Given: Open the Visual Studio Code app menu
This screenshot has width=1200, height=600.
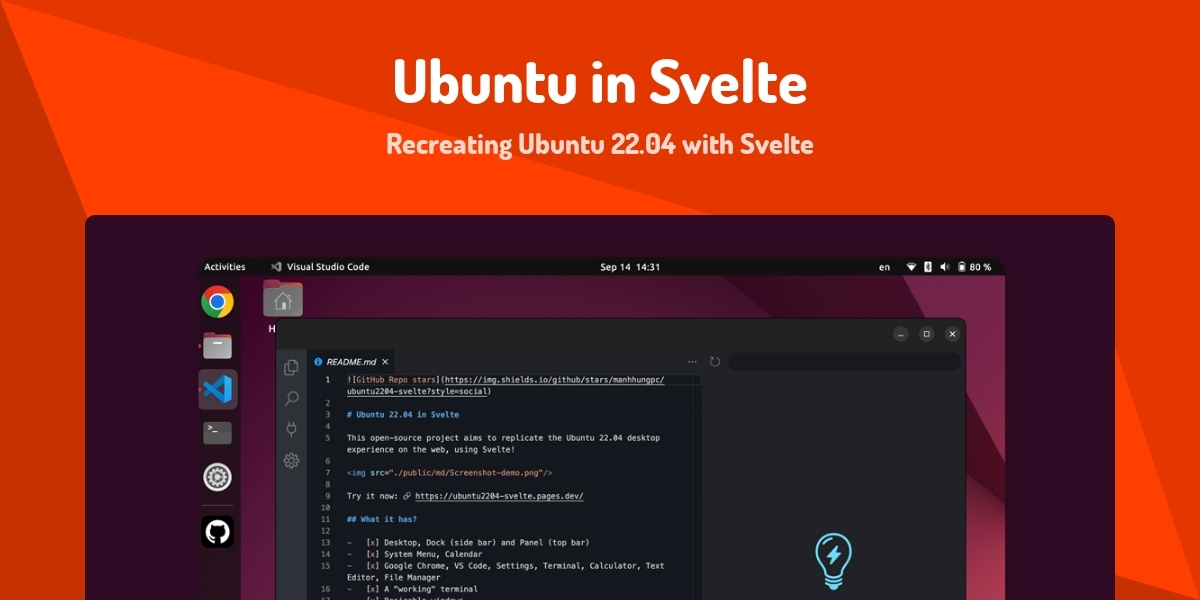Looking at the screenshot, I should pos(320,267).
